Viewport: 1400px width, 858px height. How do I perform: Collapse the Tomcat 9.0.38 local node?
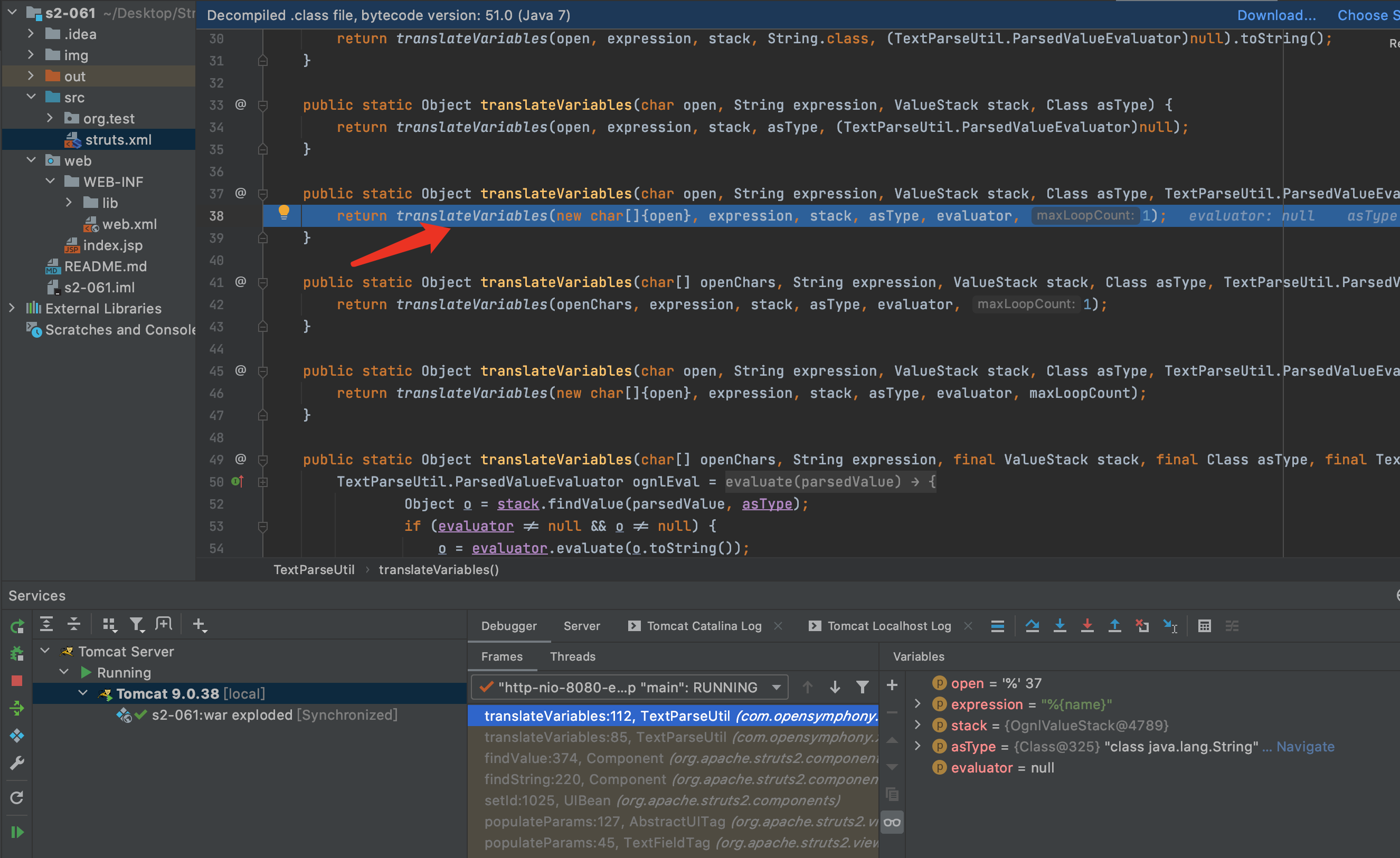coord(83,693)
